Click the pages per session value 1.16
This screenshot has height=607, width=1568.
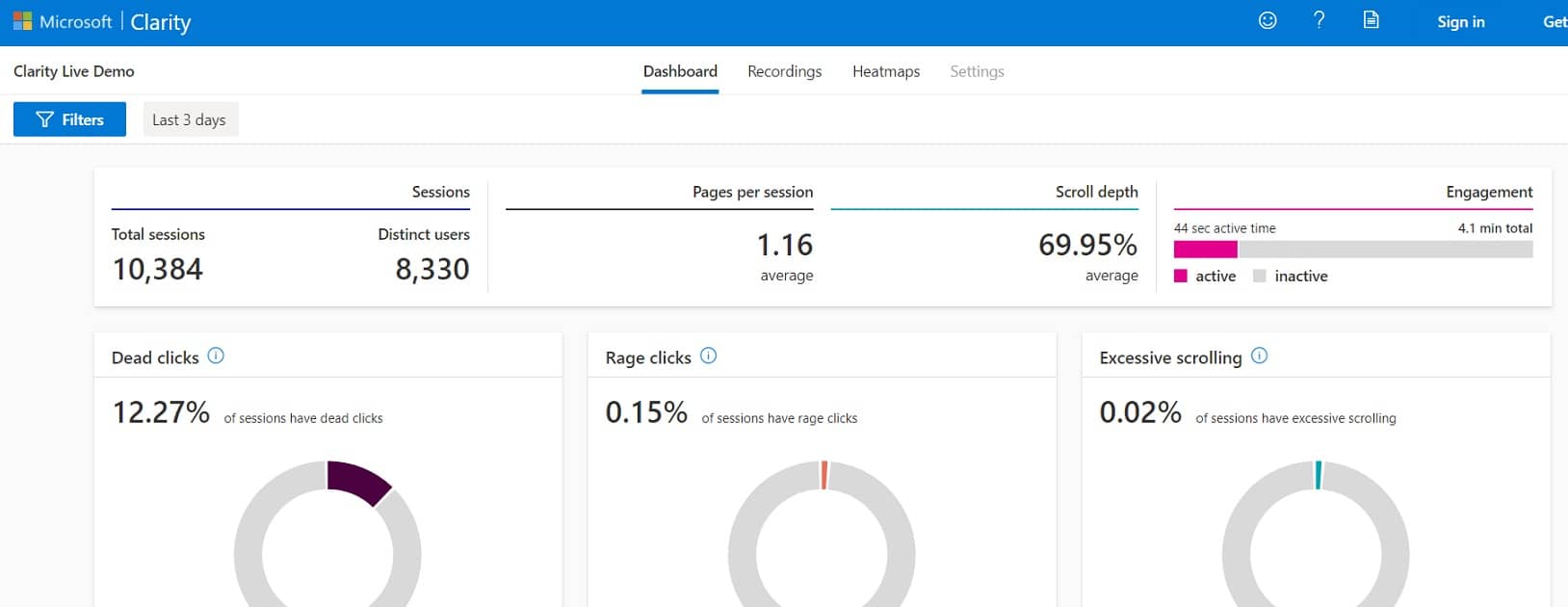tap(785, 245)
